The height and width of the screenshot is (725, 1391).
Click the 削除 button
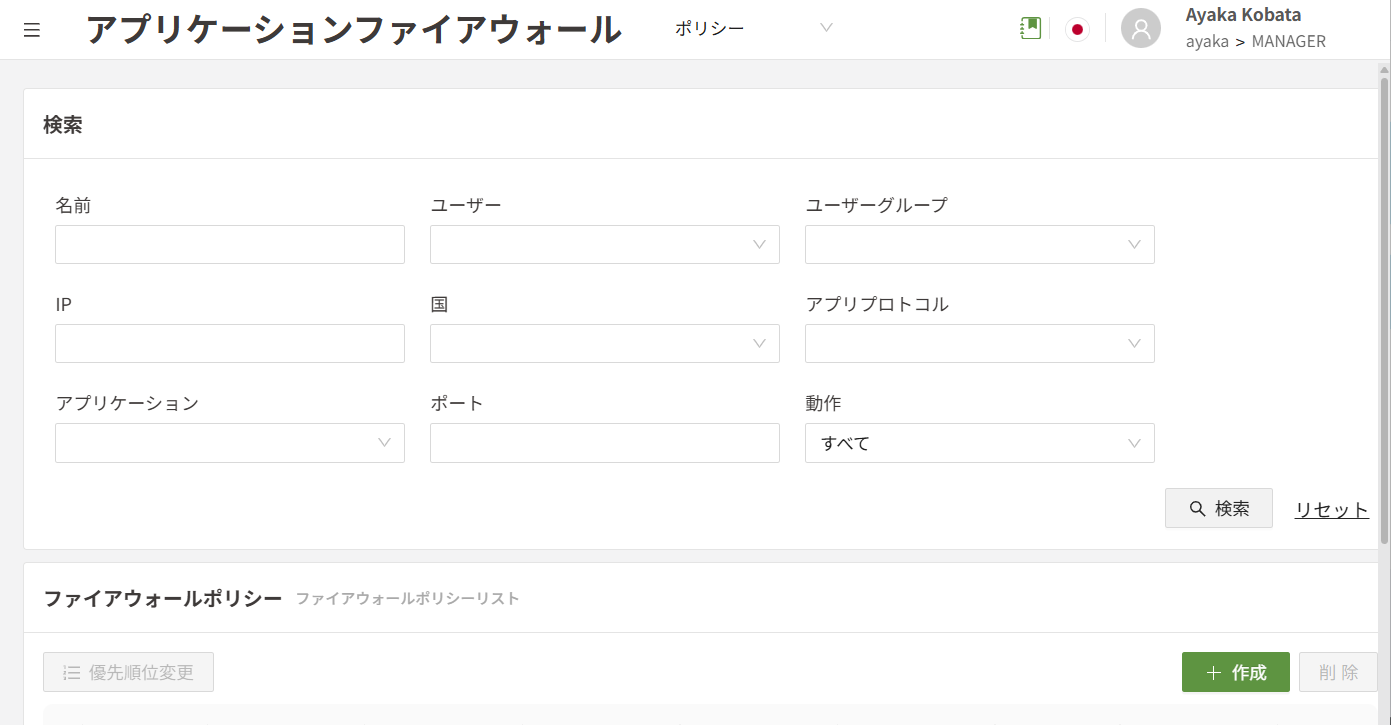click(x=1338, y=672)
